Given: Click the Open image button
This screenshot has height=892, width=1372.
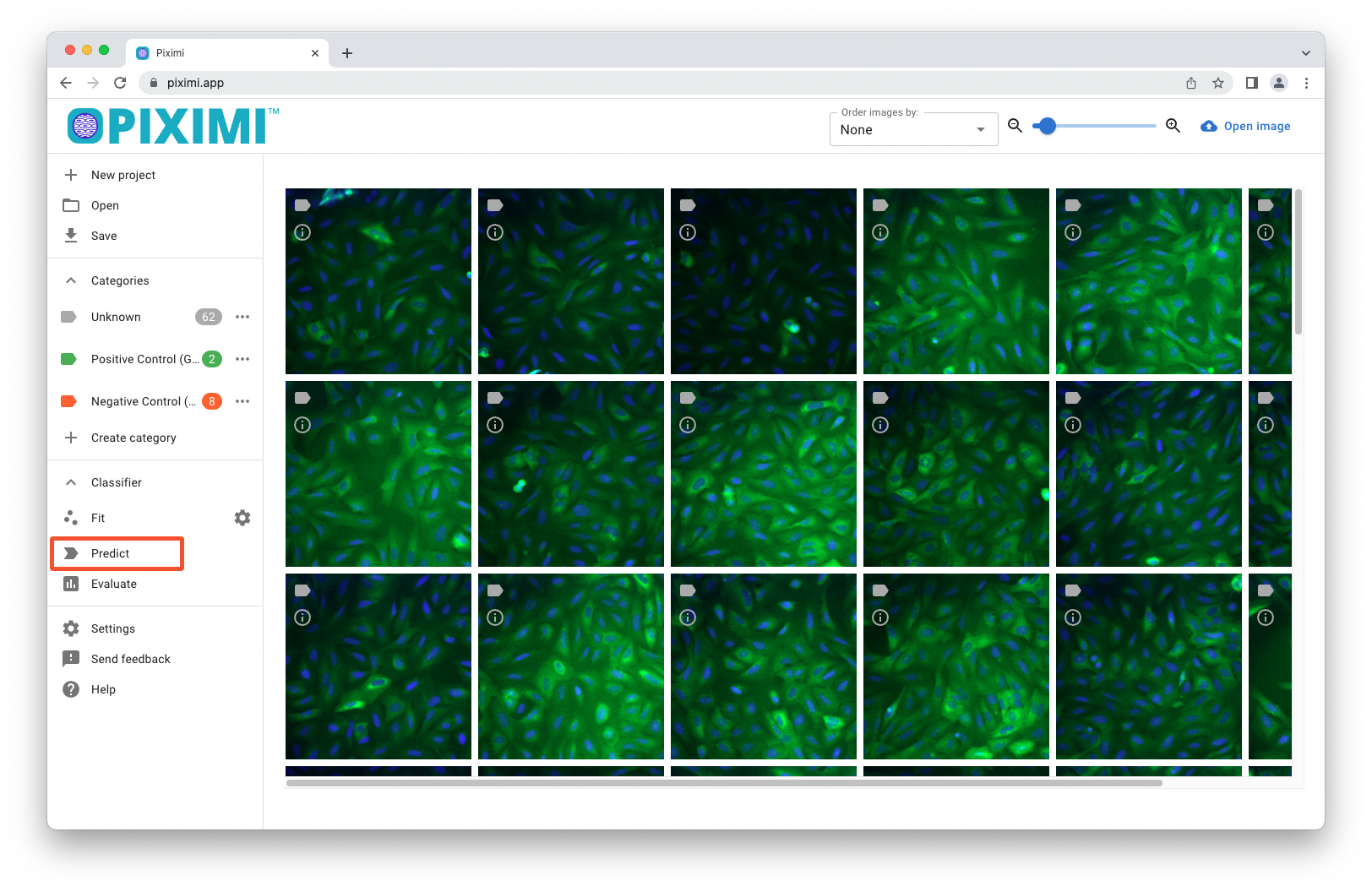Looking at the screenshot, I should coord(1245,126).
